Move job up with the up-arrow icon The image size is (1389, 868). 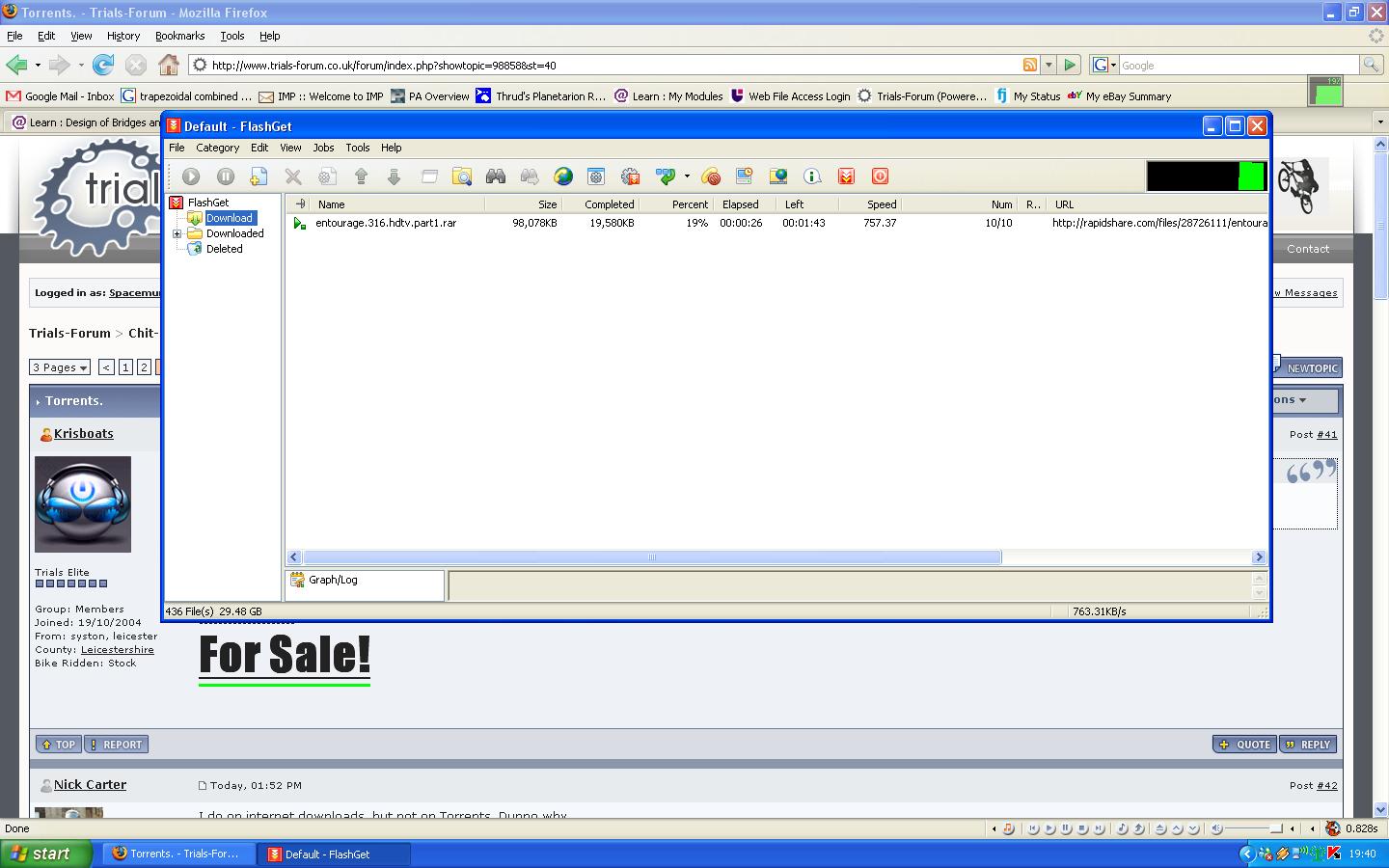tap(362, 176)
